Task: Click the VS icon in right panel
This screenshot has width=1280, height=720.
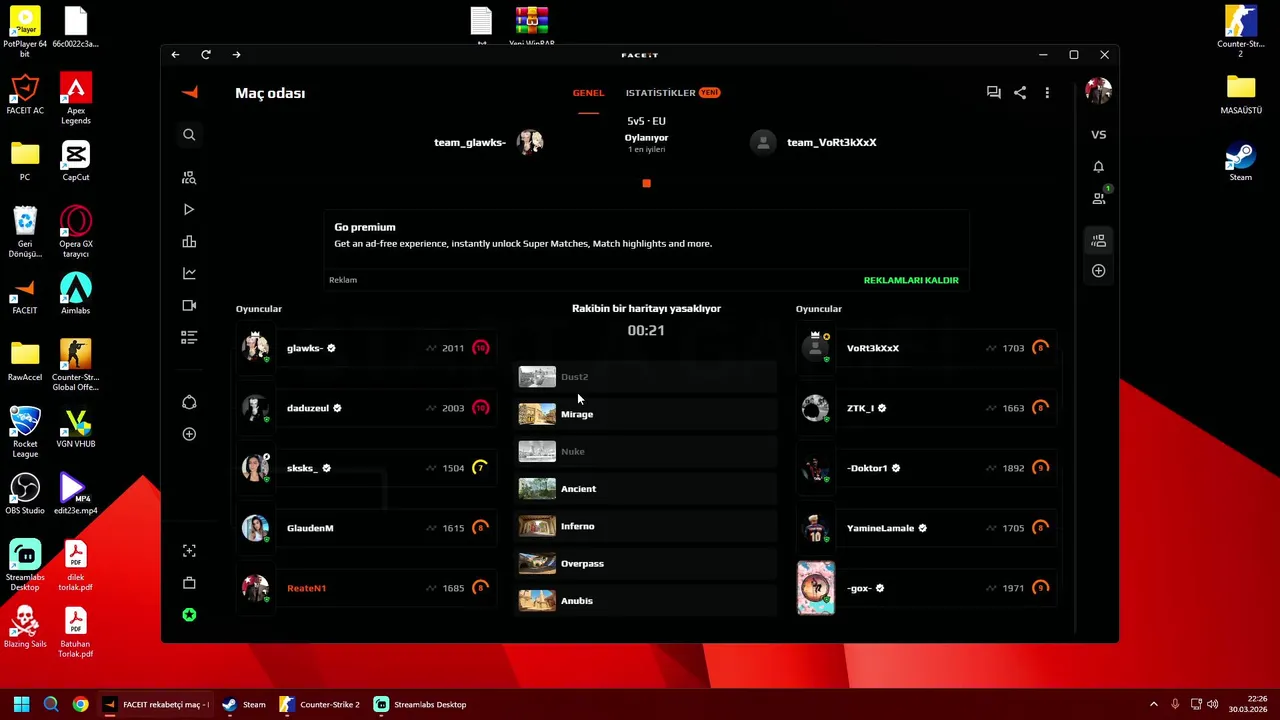Action: coord(1098,134)
